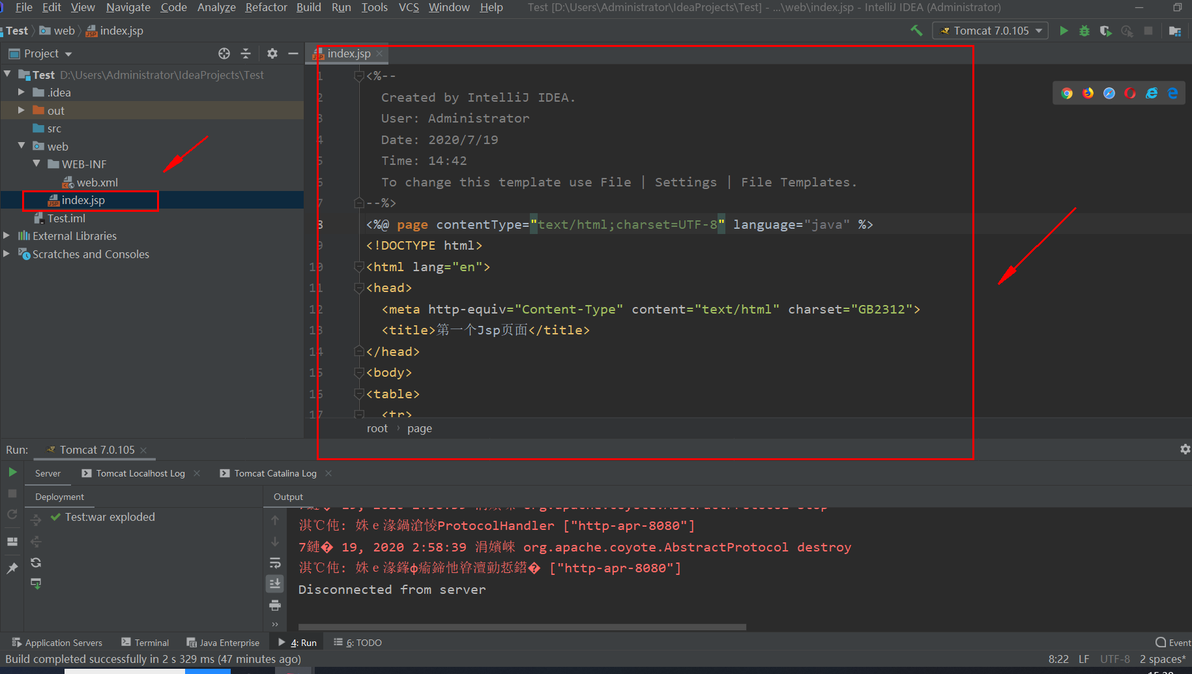Image resolution: width=1192 pixels, height=674 pixels.
Task: Click the 4: Run tool window button
Action: tap(297, 642)
